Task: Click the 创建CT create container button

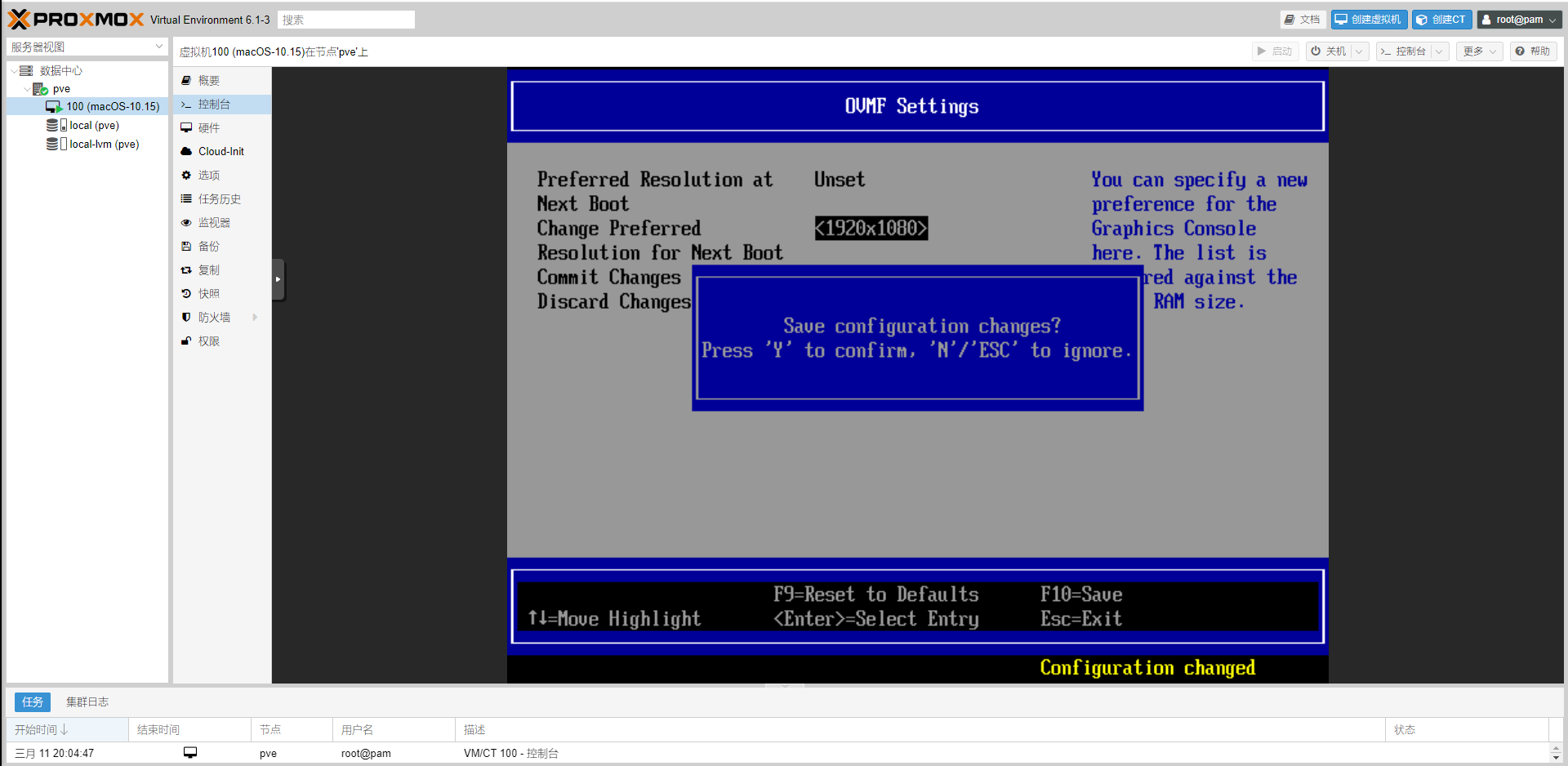Action: pyautogui.click(x=1441, y=20)
